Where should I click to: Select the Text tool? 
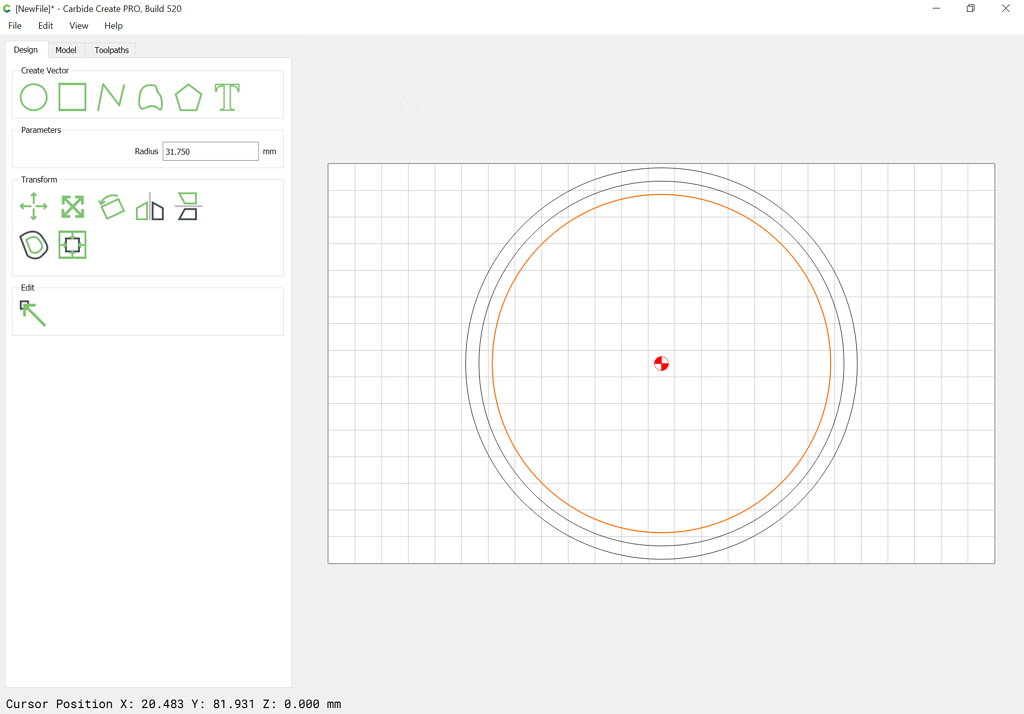227,97
